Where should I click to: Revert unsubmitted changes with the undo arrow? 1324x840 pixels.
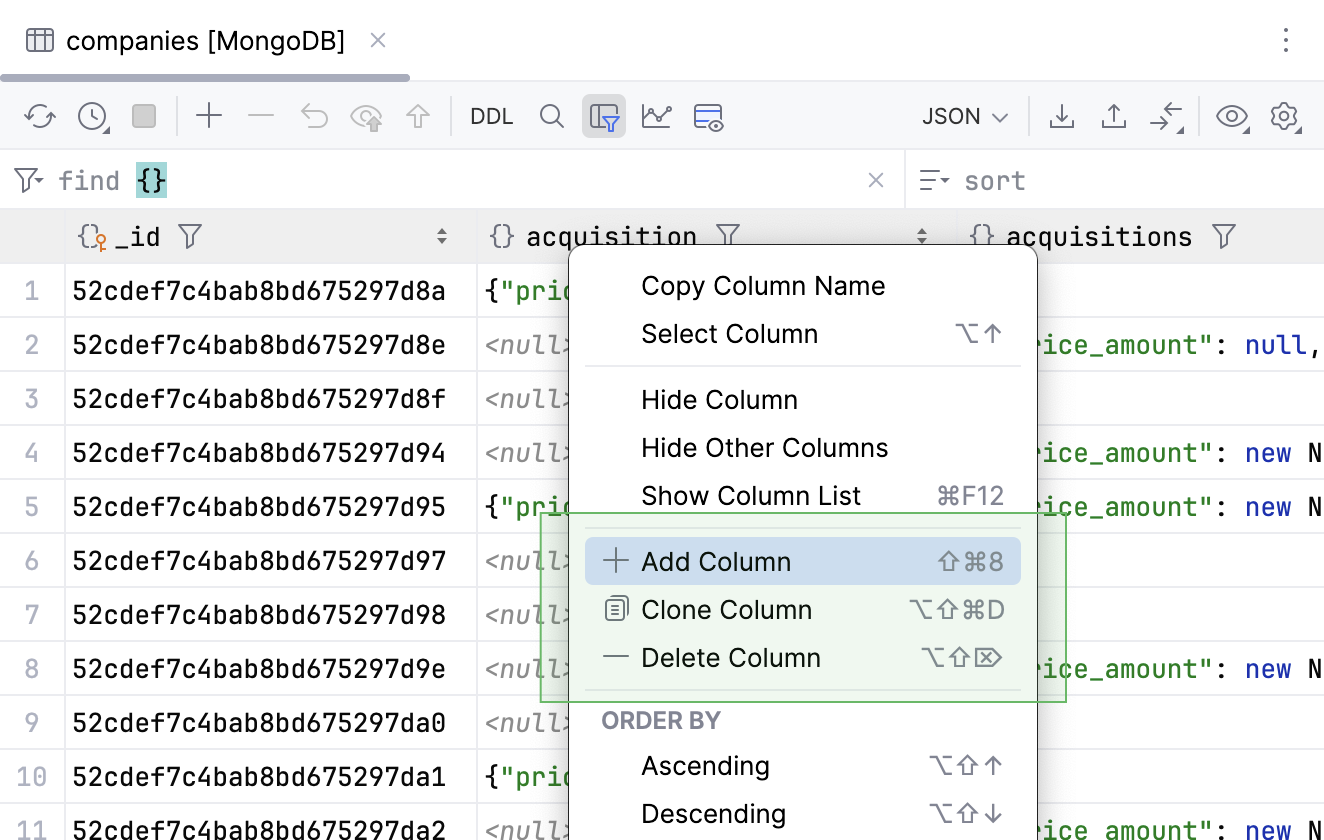tap(314, 116)
